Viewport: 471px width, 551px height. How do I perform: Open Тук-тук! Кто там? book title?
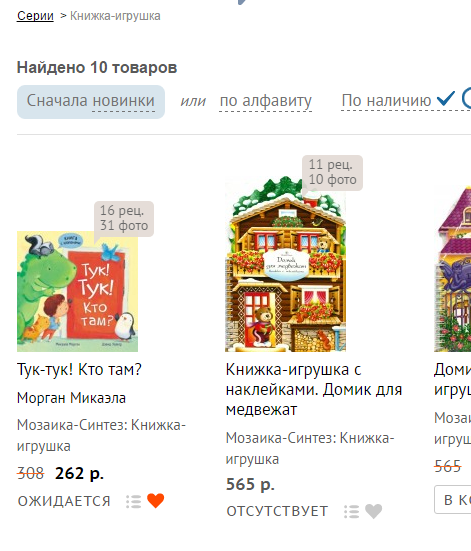click(x=79, y=370)
